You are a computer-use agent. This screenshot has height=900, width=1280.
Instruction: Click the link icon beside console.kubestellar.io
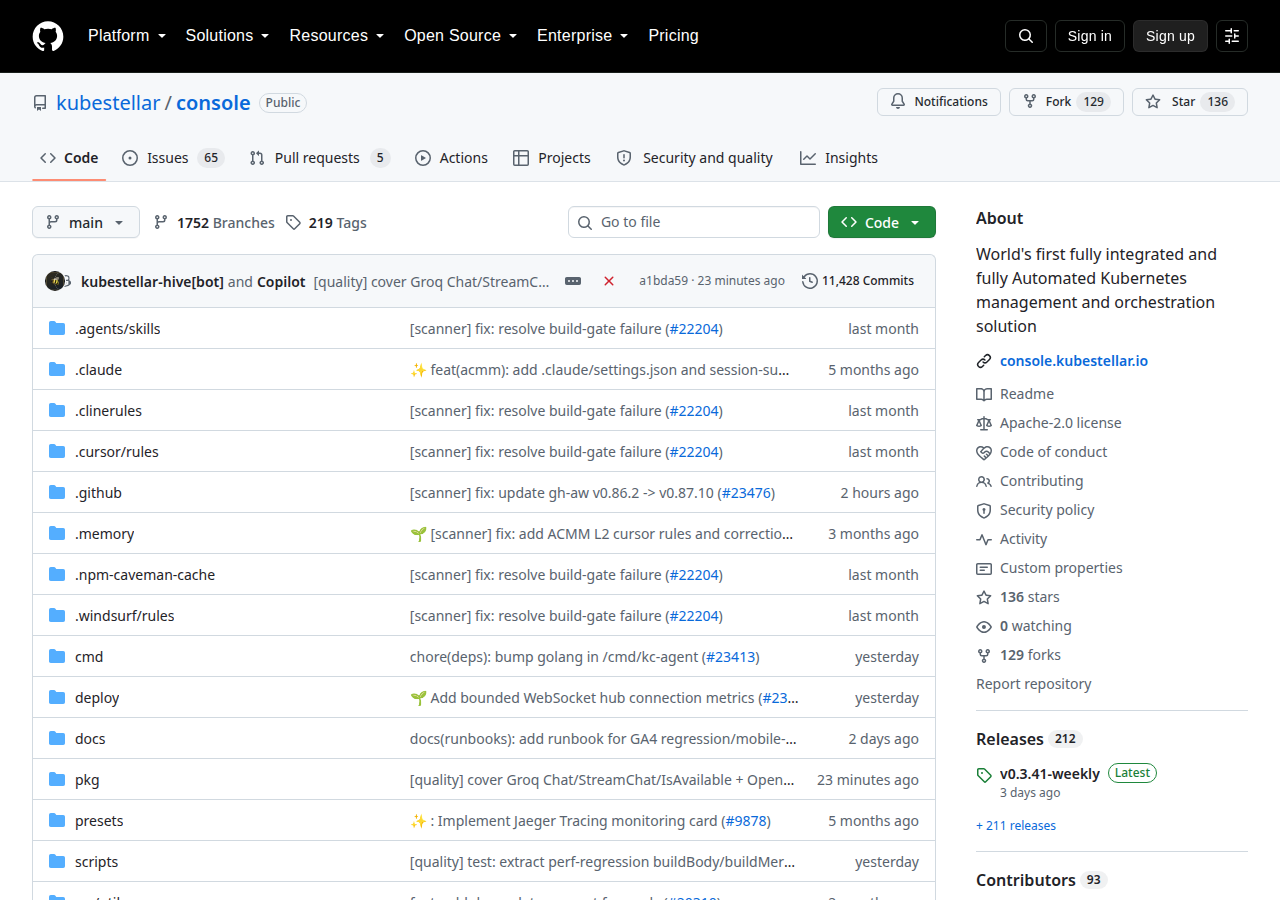pos(984,361)
